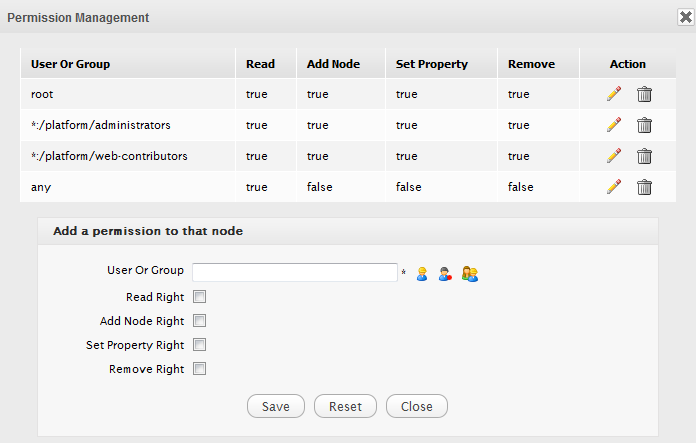Open the select user picker icon
This screenshot has height=443, width=696.
click(x=422, y=273)
